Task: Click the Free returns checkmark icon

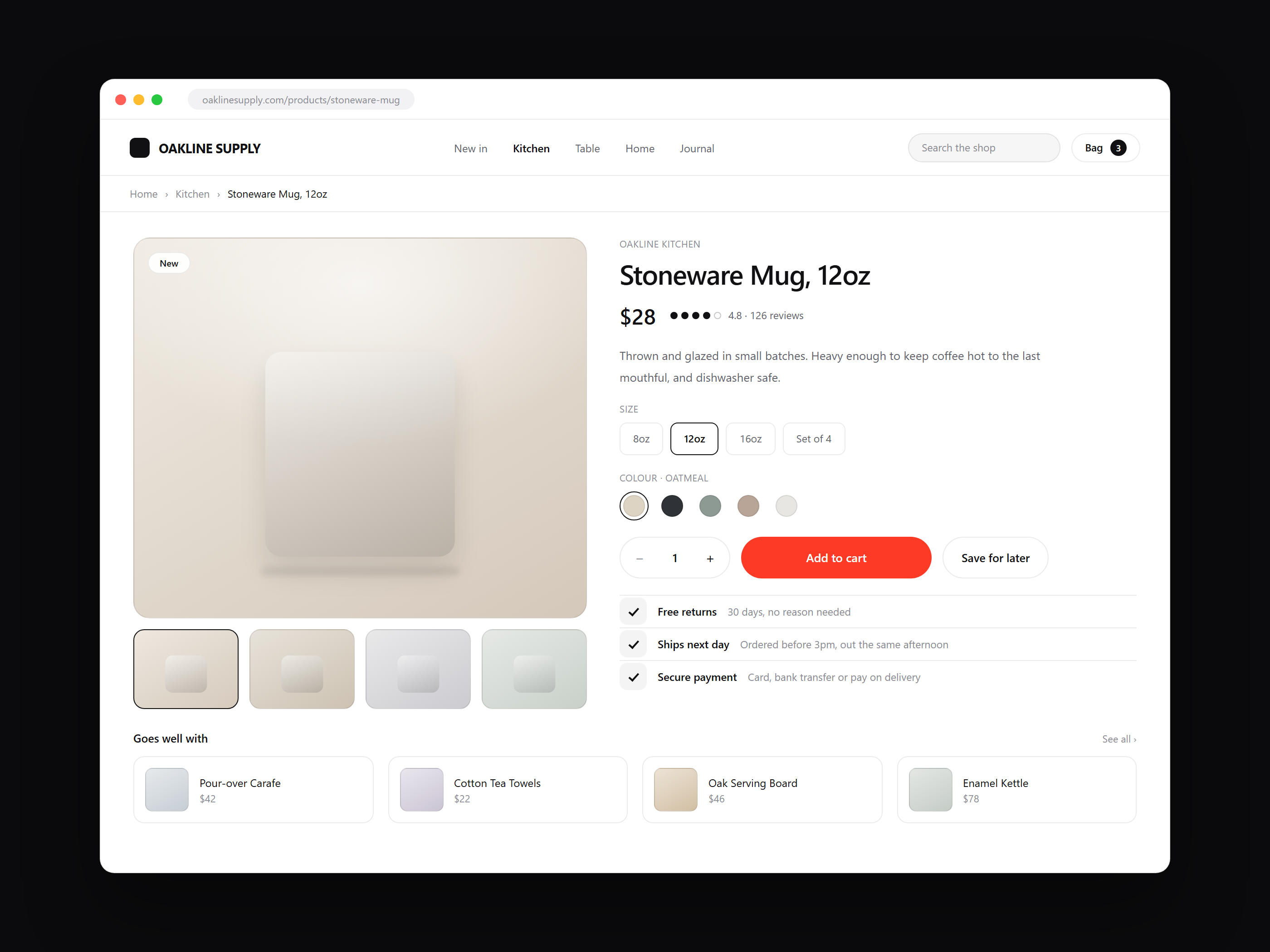Action: point(633,612)
